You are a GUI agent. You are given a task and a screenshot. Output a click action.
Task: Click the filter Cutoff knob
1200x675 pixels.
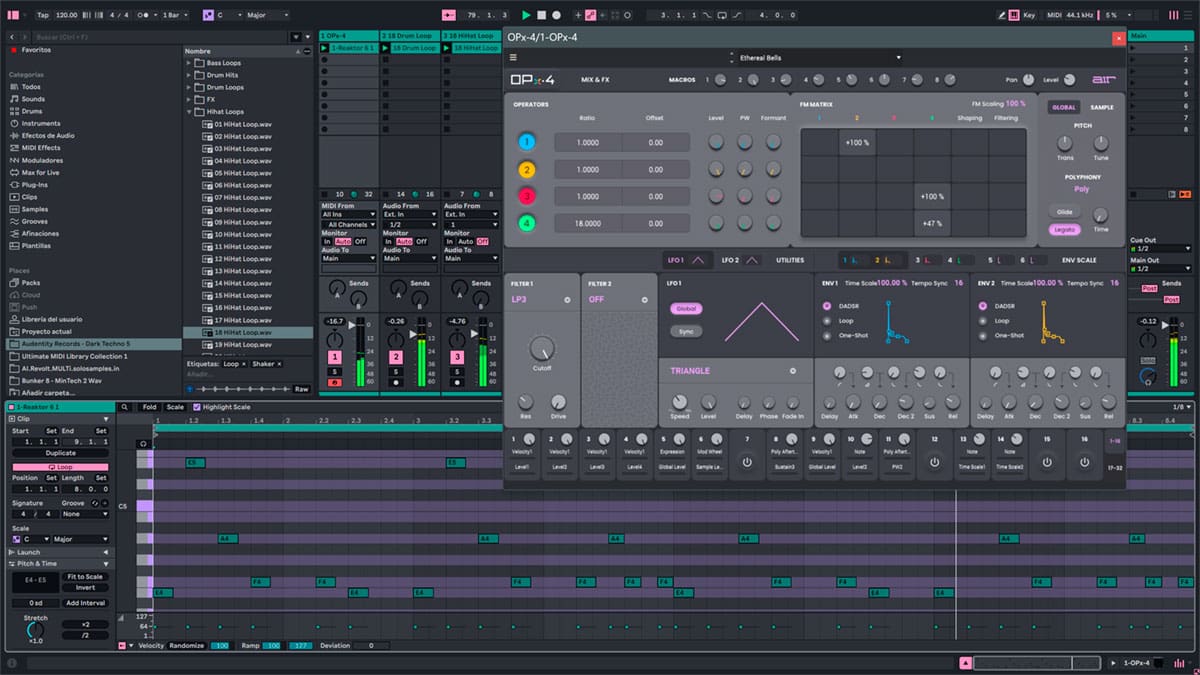point(541,348)
